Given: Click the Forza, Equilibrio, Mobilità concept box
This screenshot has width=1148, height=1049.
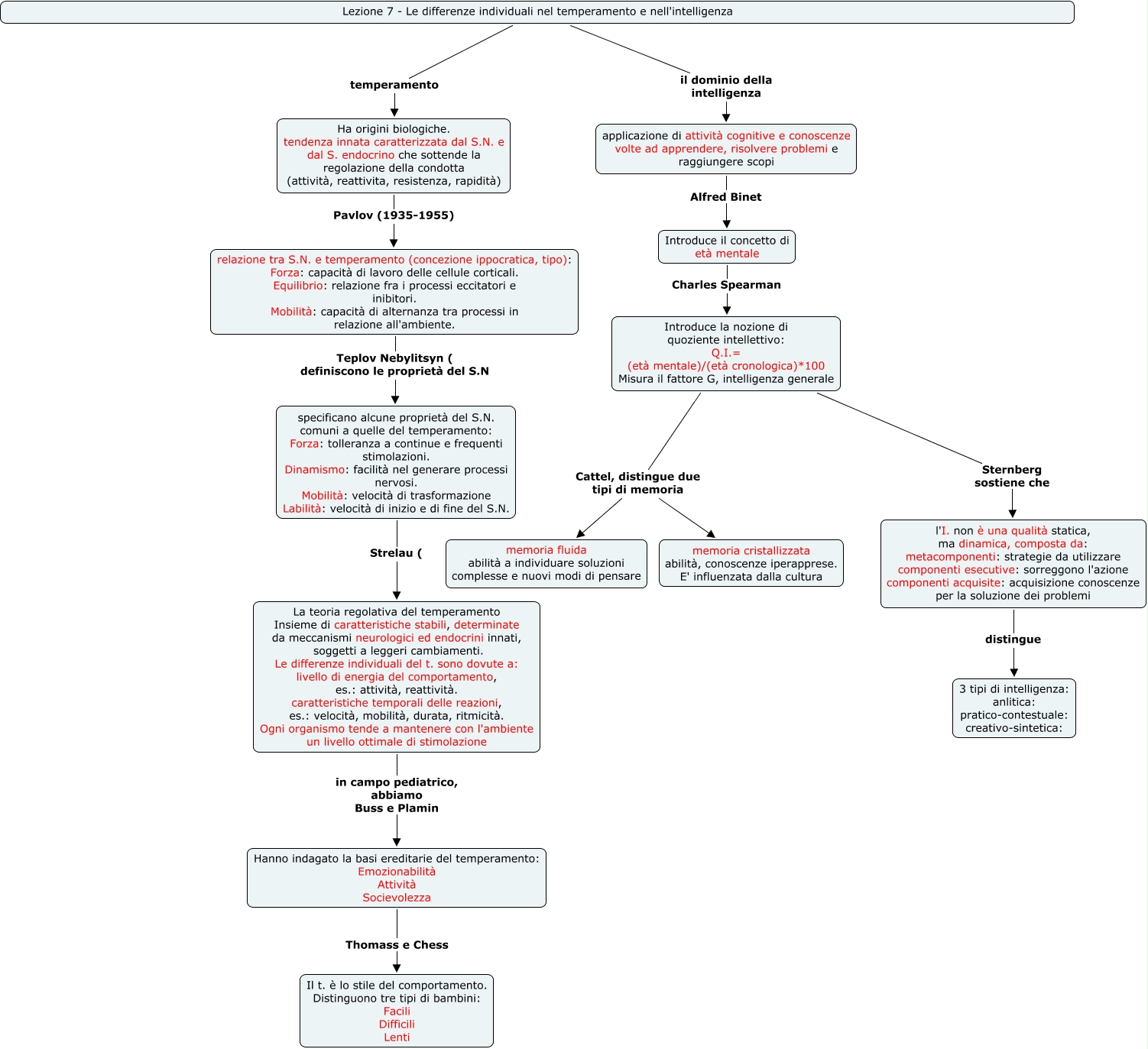Looking at the screenshot, I should pyautogui.click(x=394, y=292).
